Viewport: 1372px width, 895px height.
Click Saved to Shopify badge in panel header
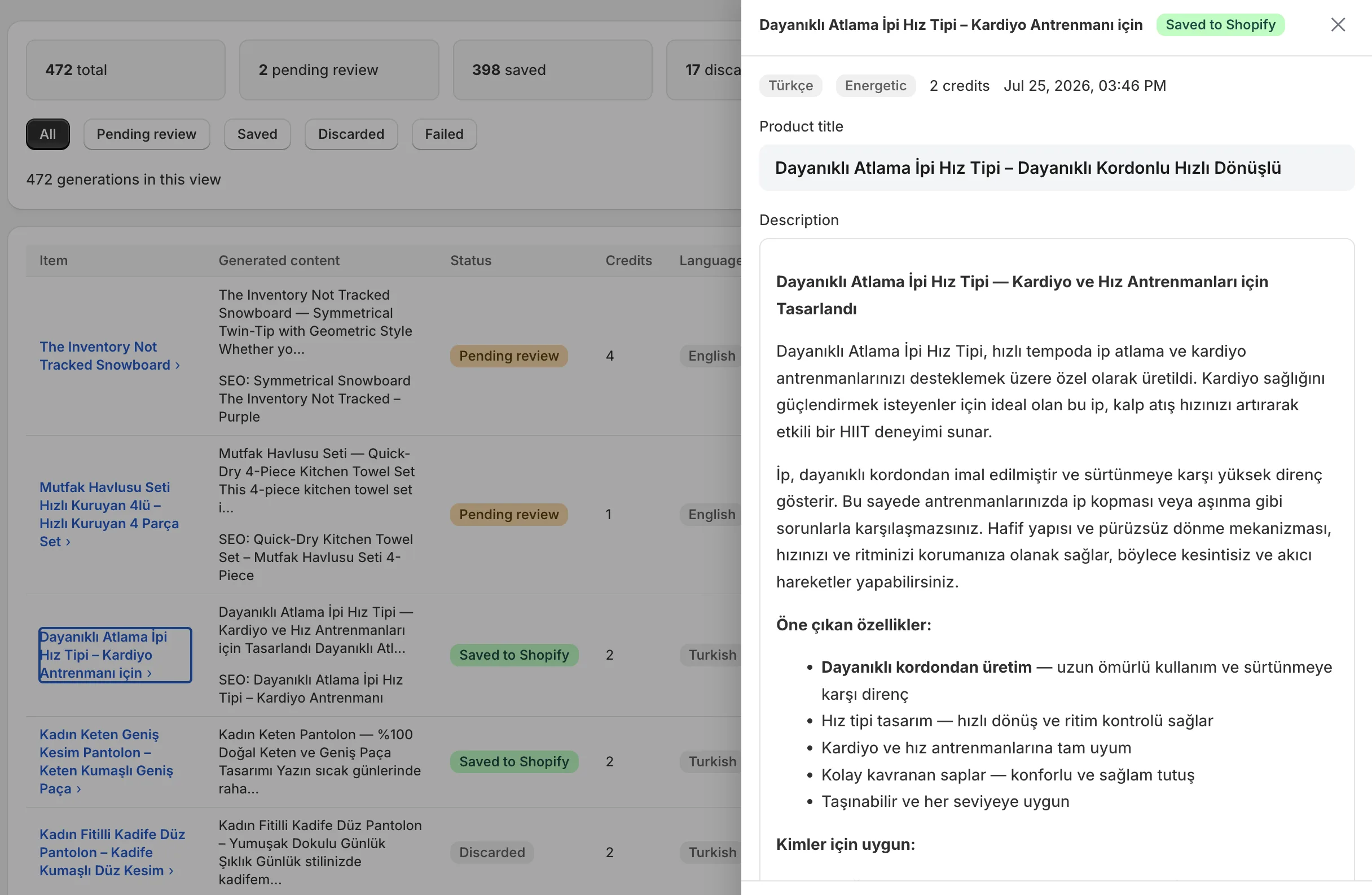pyautogui.click(x=1220, y=25)
